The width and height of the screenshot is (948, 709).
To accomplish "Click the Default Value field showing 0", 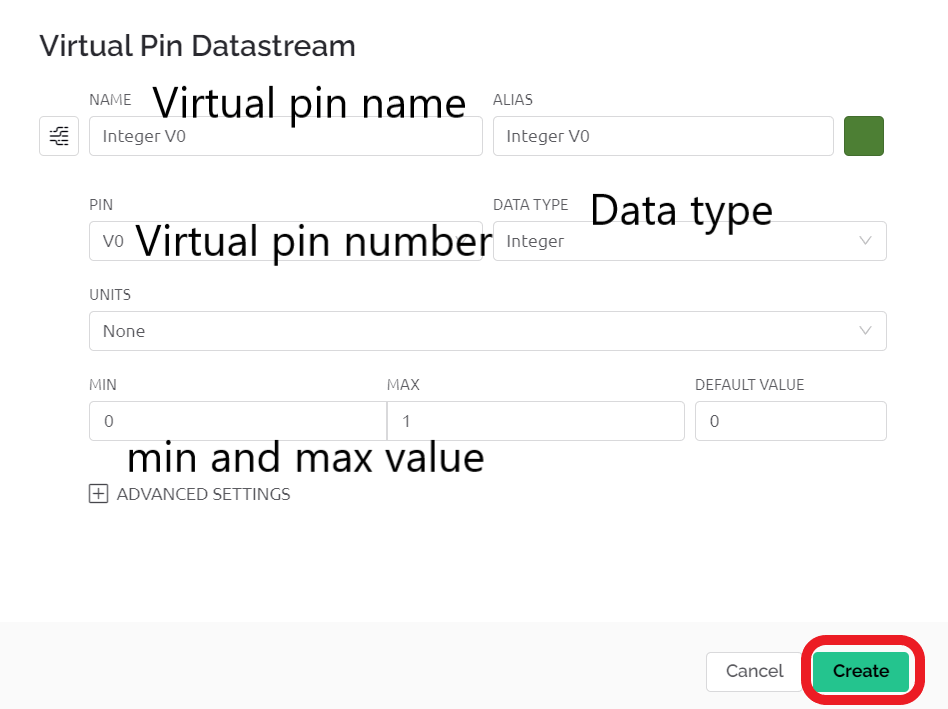I will pyautogui.click(x=790, y=421).
